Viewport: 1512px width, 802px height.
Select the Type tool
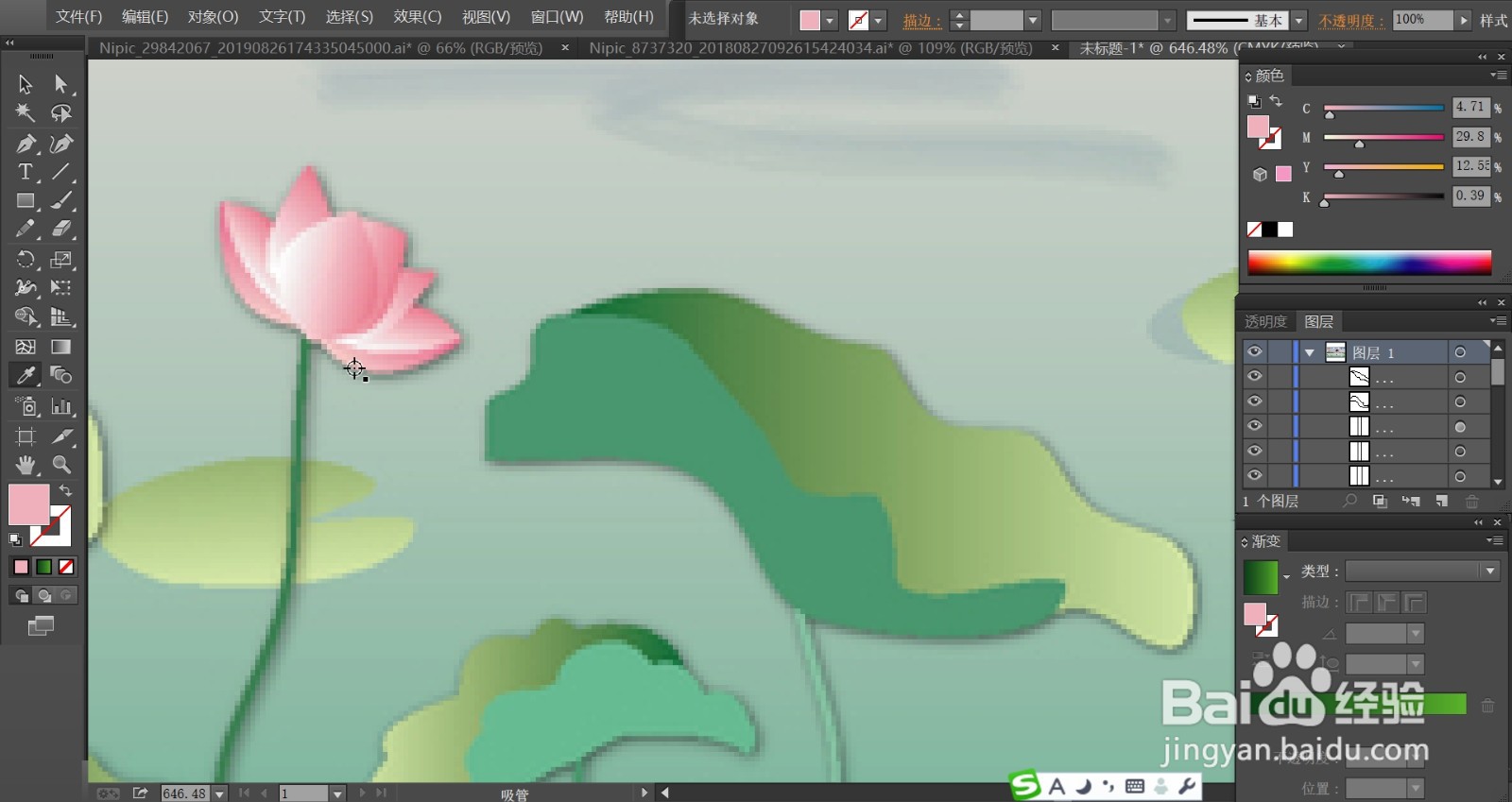pos(26,172)
